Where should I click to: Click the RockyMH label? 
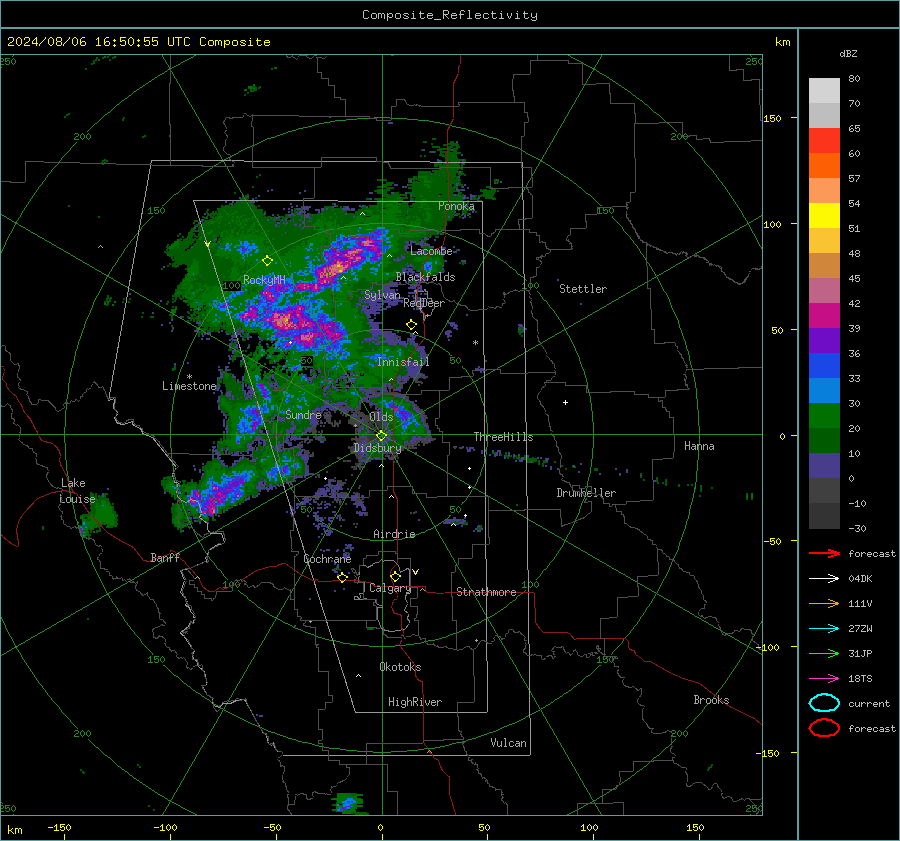pos(264,280)
